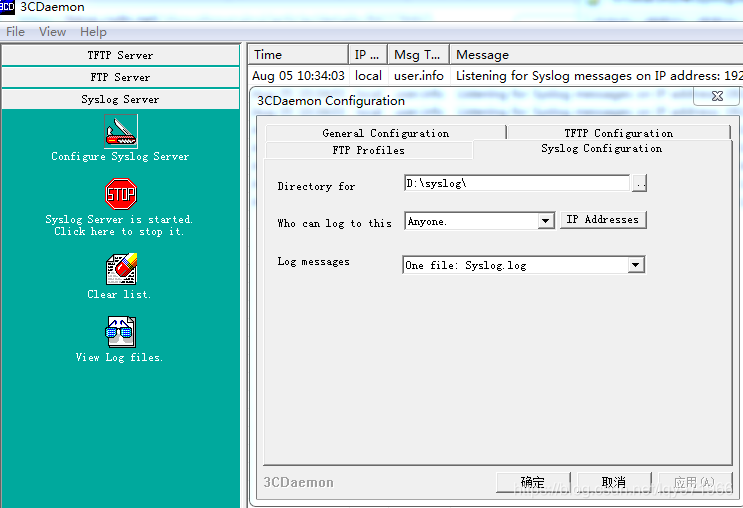The height and width of the screenshot is (508, 743).
Task: Open the File menu
Action: coord(15,32)
